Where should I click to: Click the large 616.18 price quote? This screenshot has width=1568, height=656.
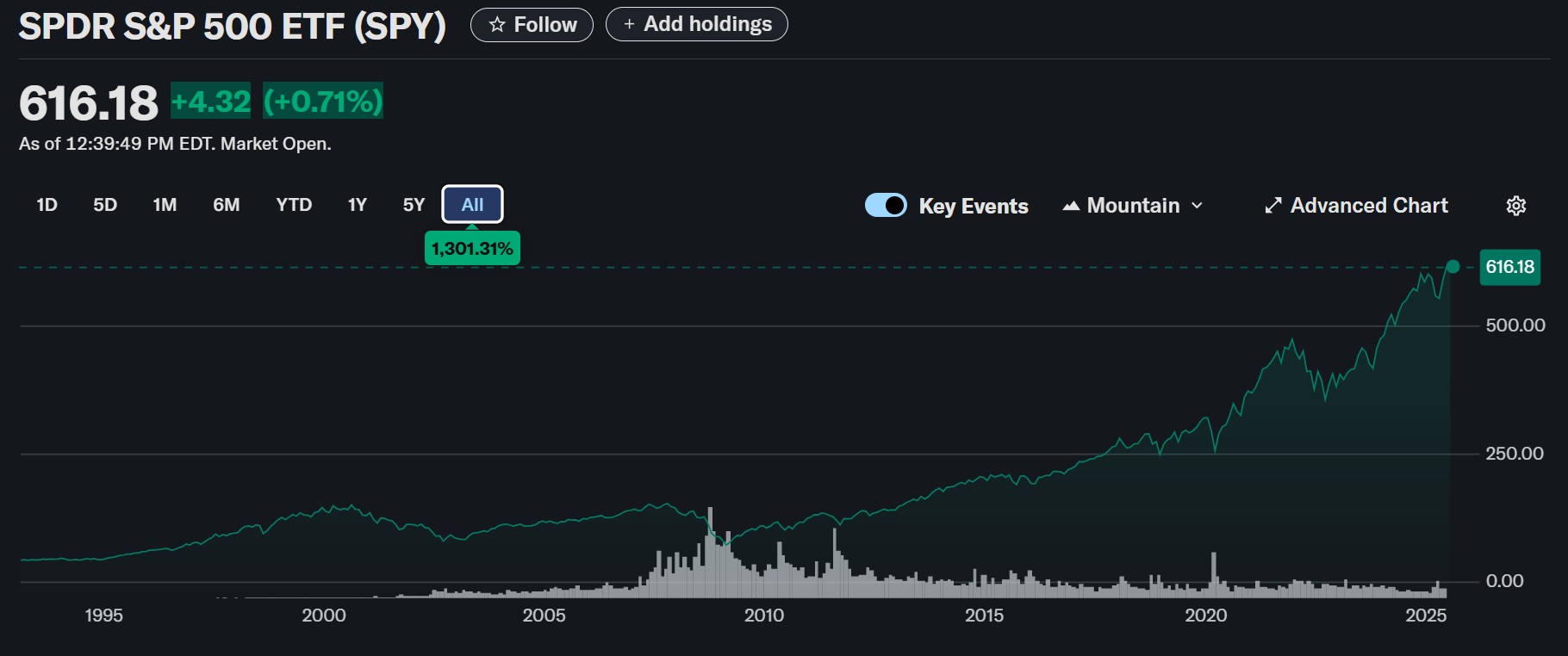click(89, 103)
